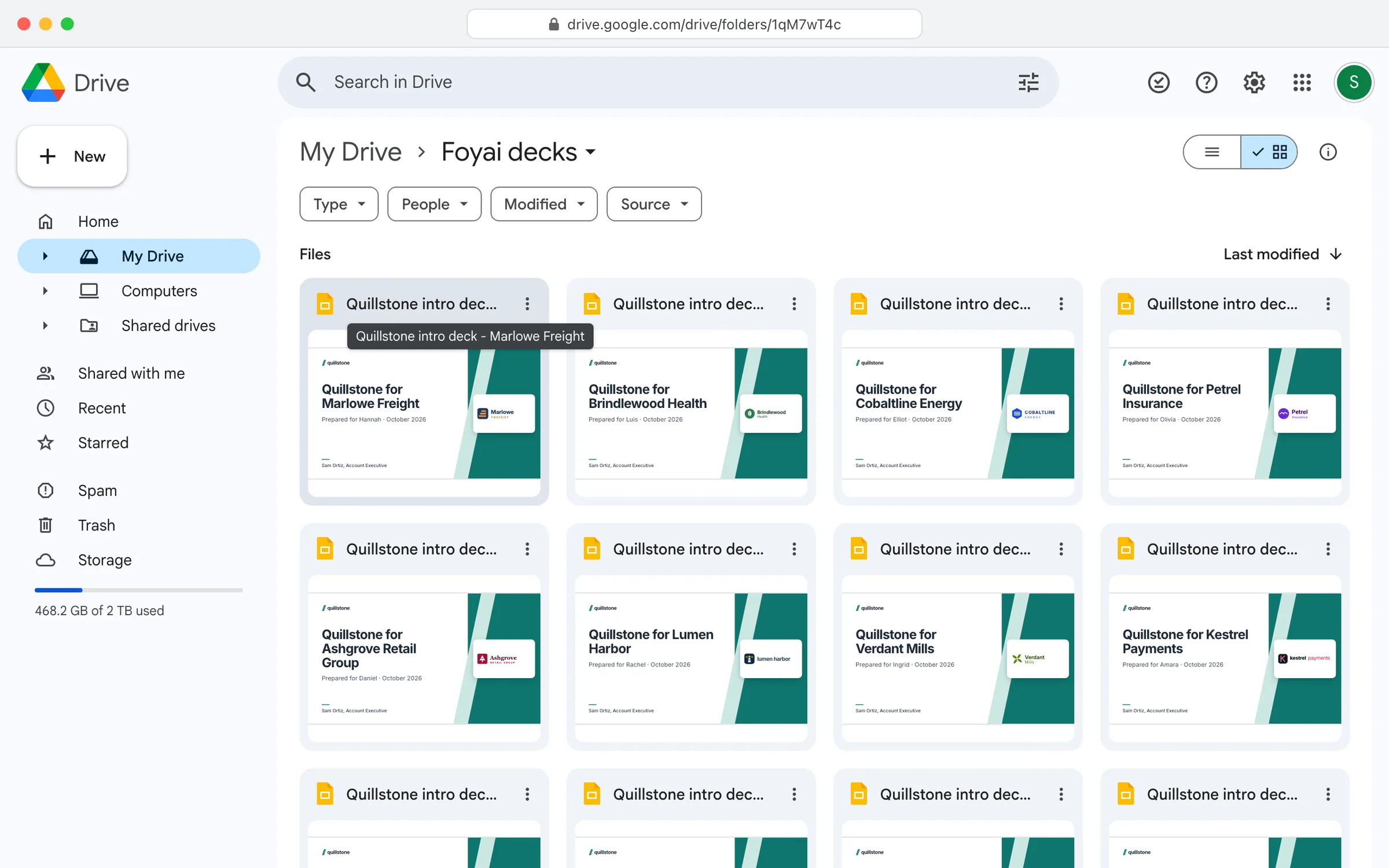
Task: Open the Modified filter dropdown
Action: point(544,204)
